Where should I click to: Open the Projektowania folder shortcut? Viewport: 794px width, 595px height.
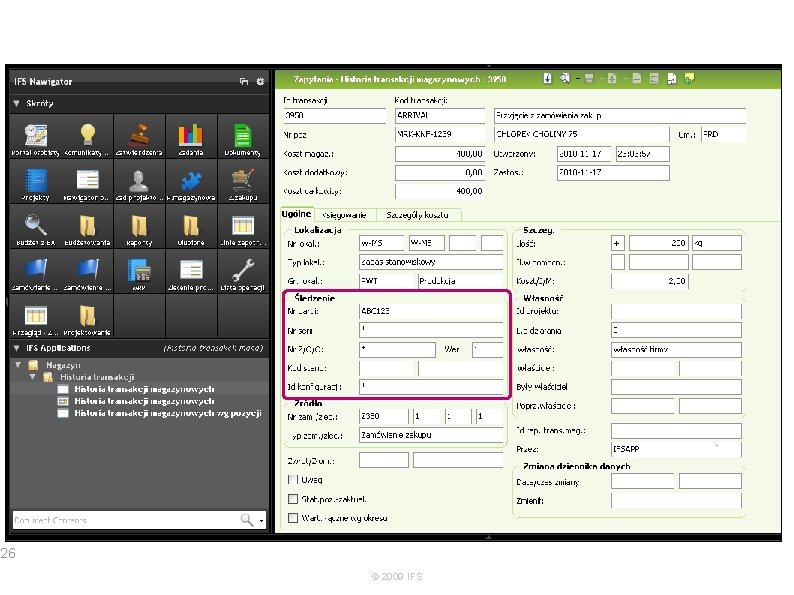click(88, 316)
